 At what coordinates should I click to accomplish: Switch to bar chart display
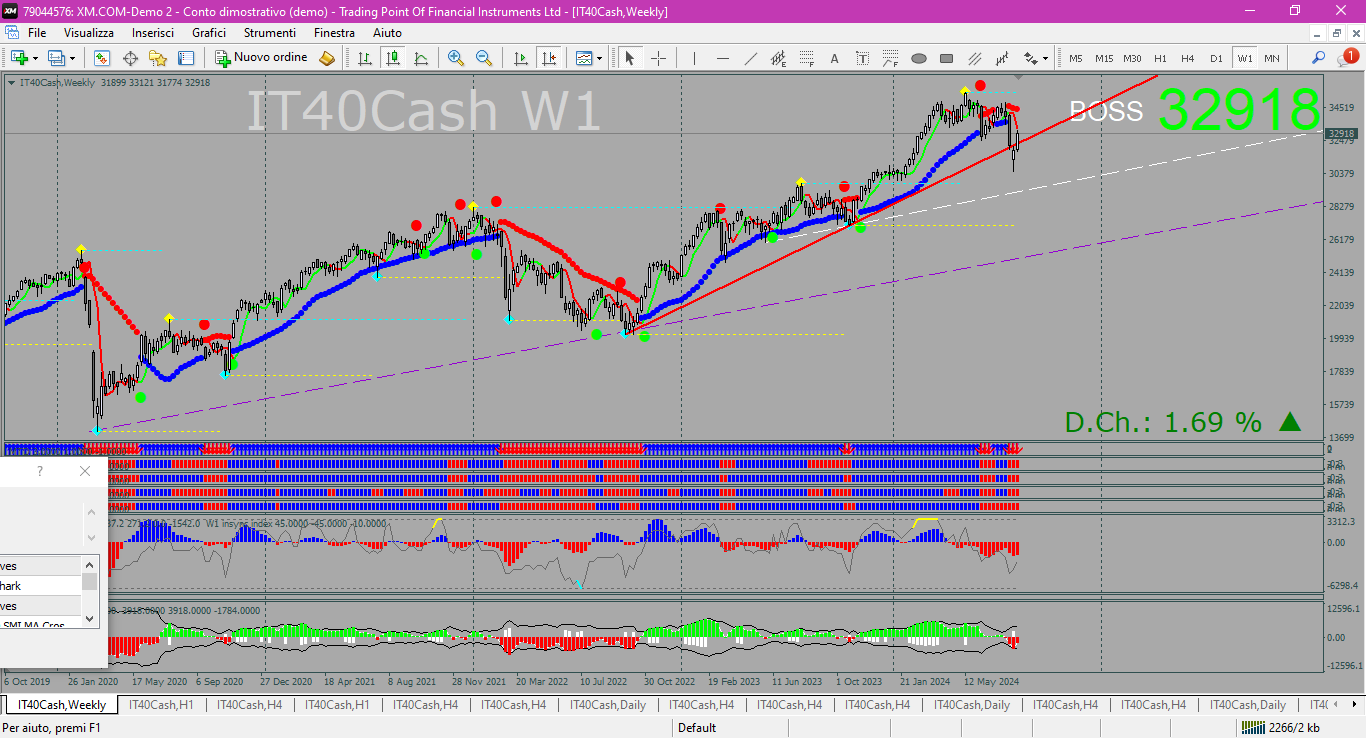(x=365, y=58)
